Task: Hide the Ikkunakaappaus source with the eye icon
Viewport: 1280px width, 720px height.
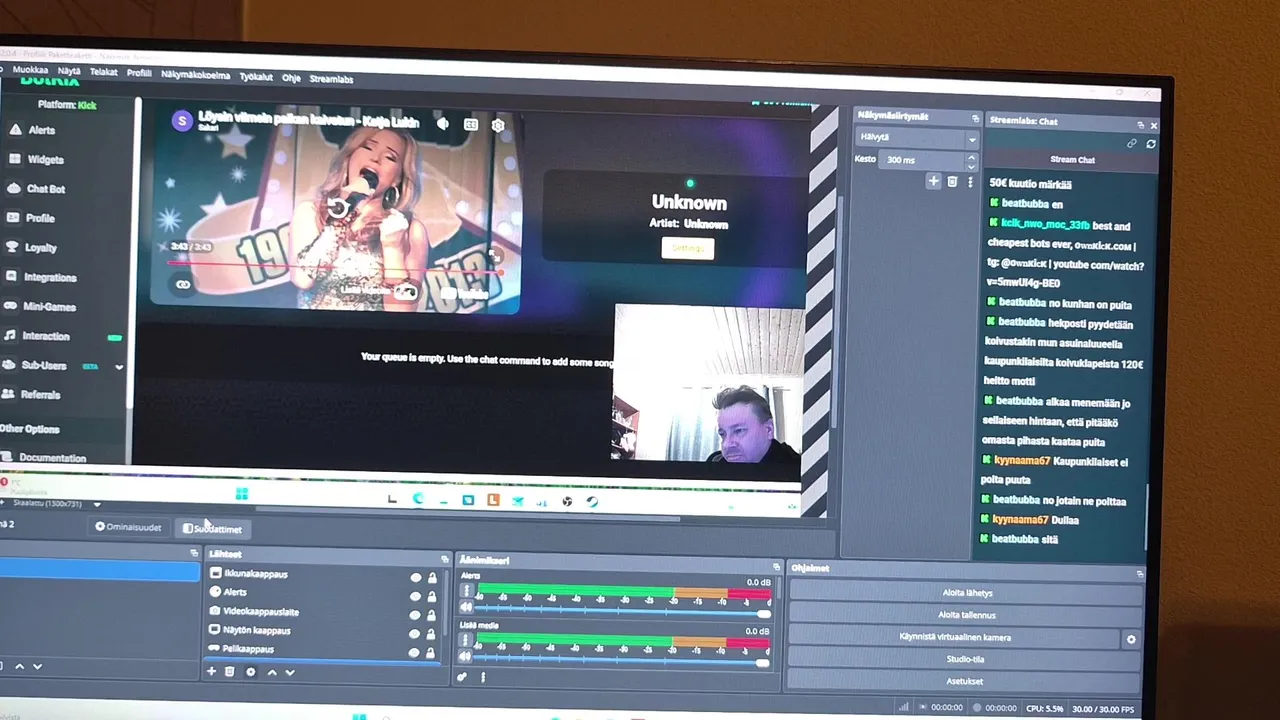Action: coord(415,578)
